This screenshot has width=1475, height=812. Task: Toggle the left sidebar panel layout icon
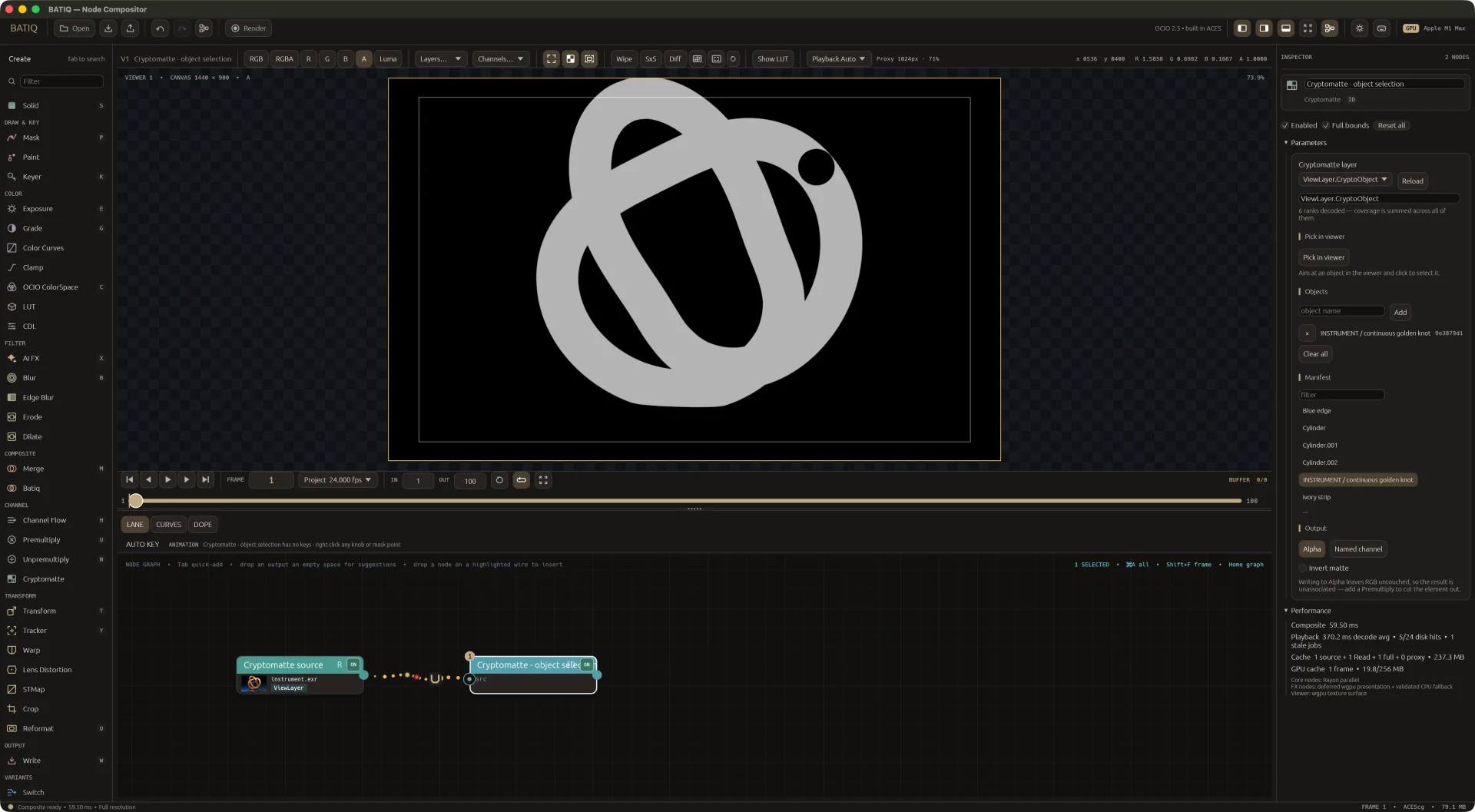[1242, 28]
